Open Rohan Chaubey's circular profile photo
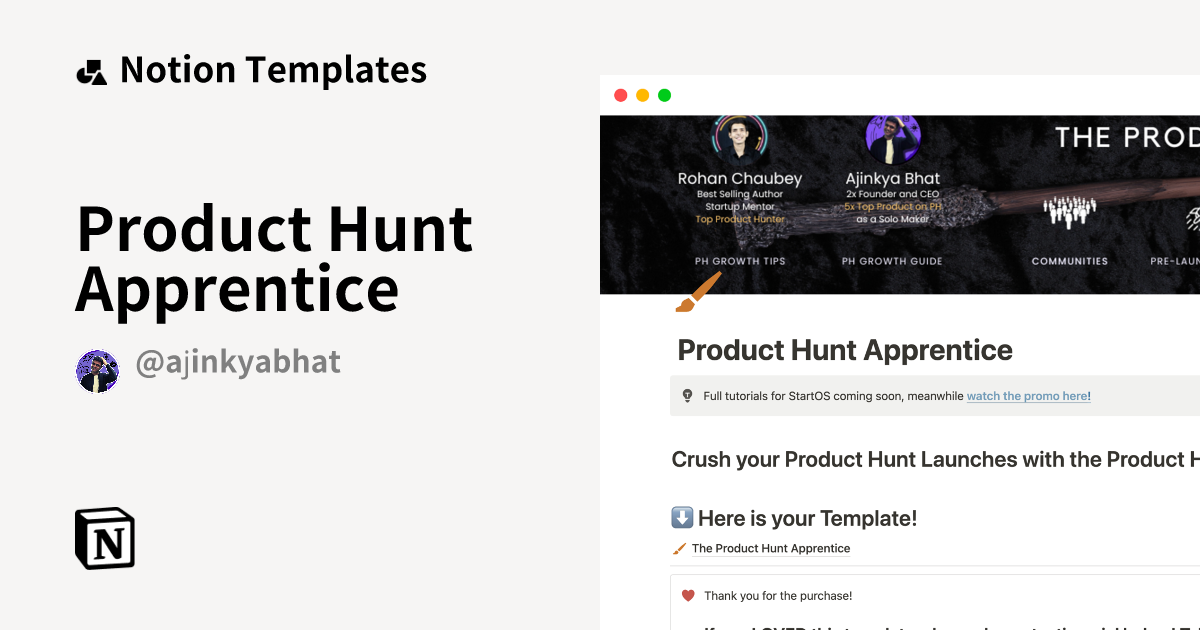Screen dimensions: 1200x630 click(x=739, y=138)
